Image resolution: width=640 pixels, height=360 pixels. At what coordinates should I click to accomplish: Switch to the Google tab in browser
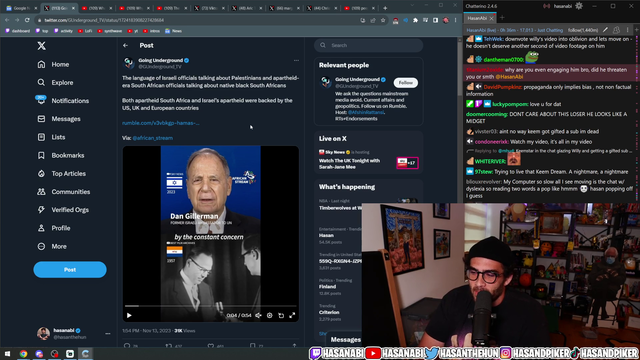(20, 8)
